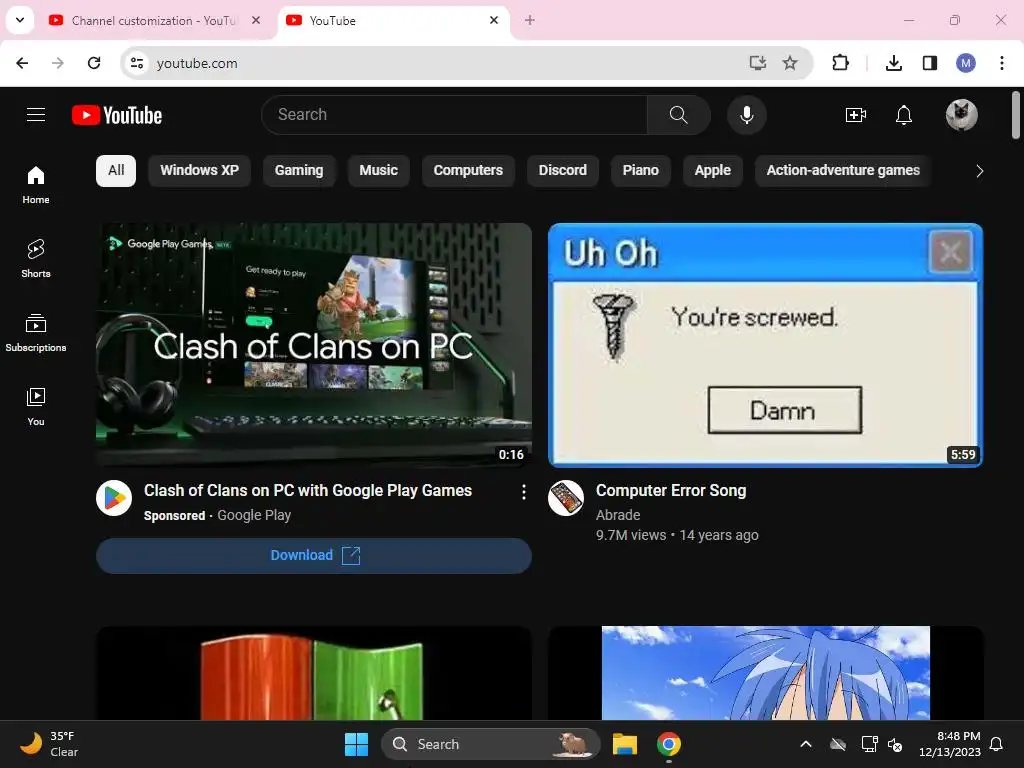Start voice search with microphone icon

click(746, 115)
